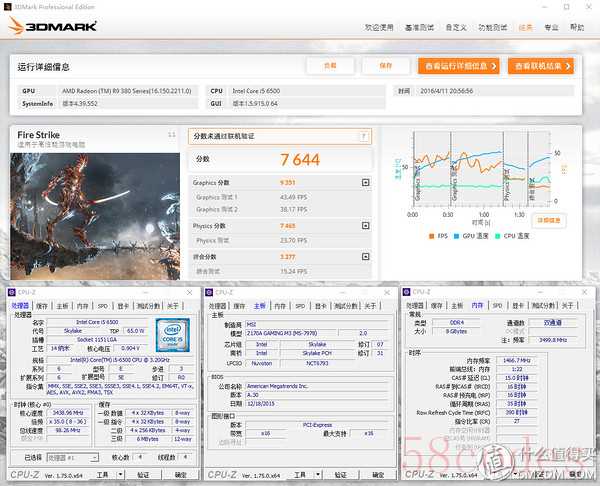The width and height of the screenshot is (600, 486).
Task: Select 显卡 tab in the processor CPU-Z window
Action: [x=123, y=306]
